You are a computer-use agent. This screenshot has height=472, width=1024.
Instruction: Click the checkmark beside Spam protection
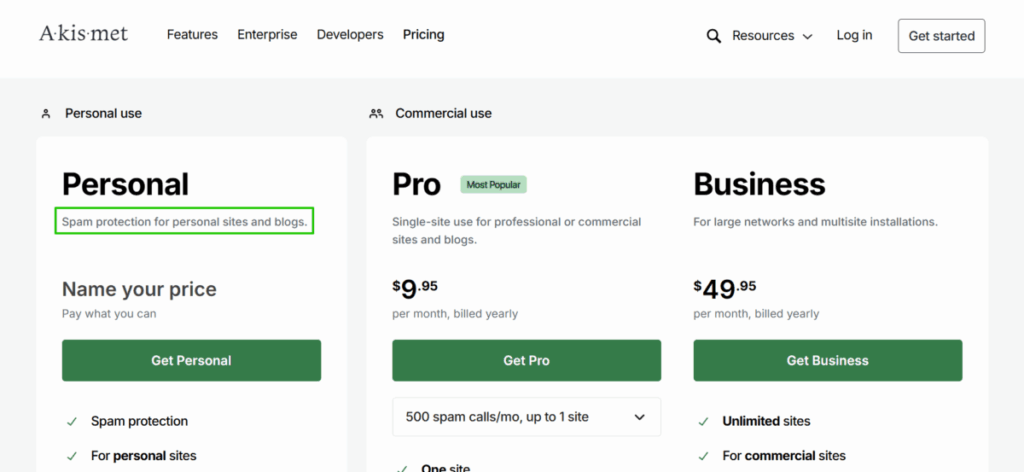pos(72,422)
